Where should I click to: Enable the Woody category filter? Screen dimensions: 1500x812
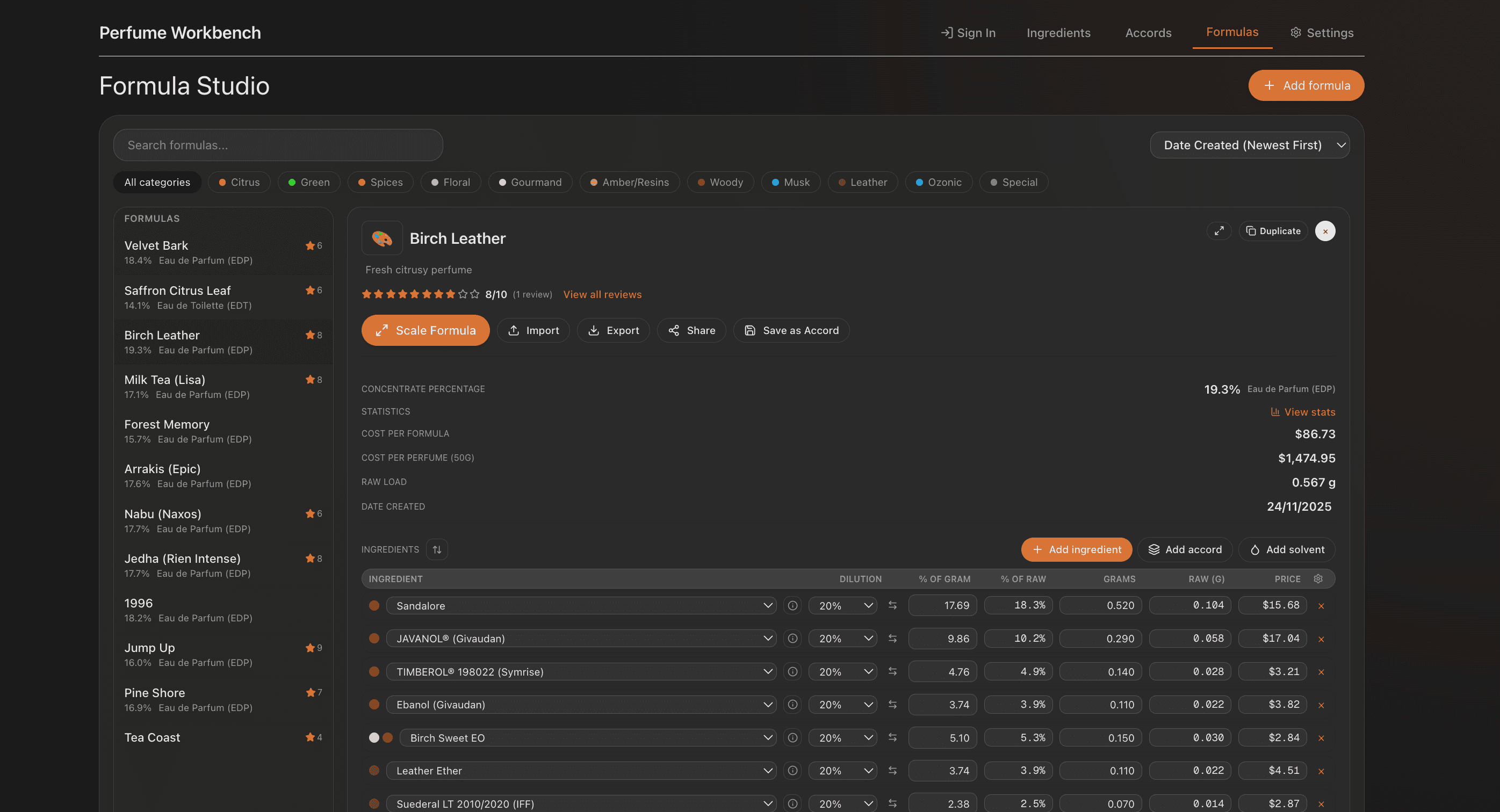(x=720, y=182)
